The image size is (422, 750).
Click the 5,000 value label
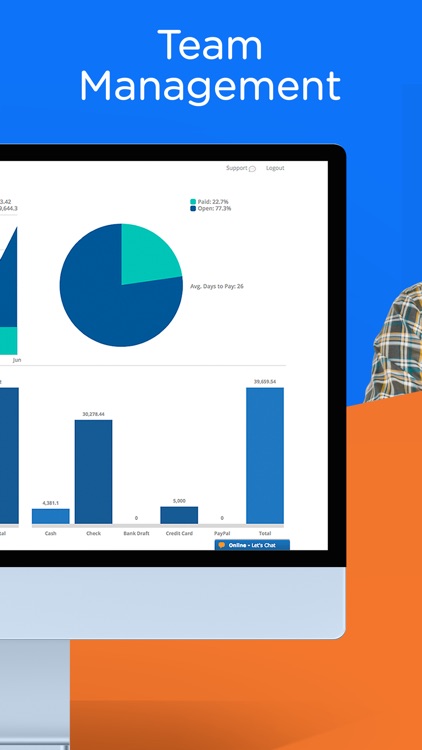pos(179,501)
